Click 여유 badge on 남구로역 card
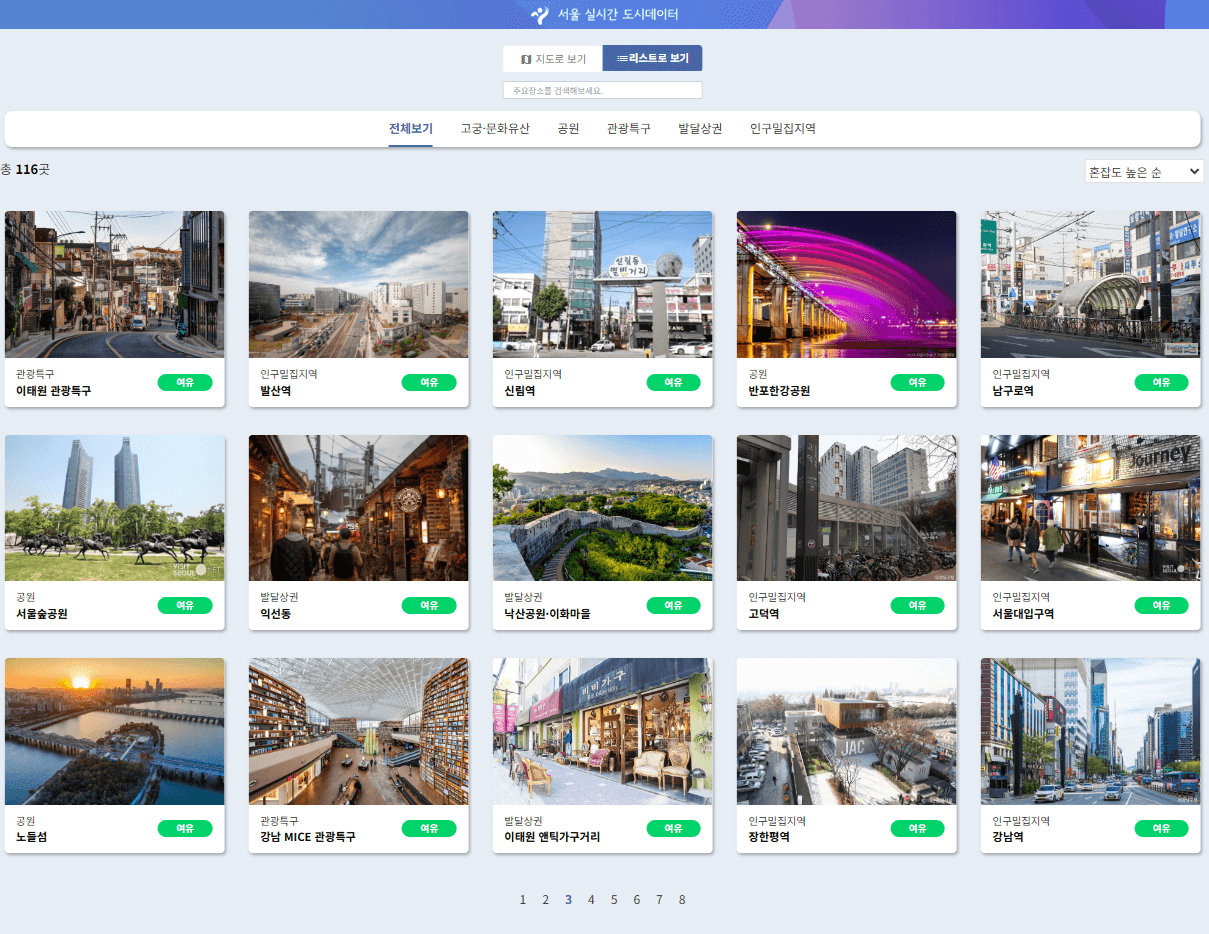Screen dimensions: 1209x934 1162,382
